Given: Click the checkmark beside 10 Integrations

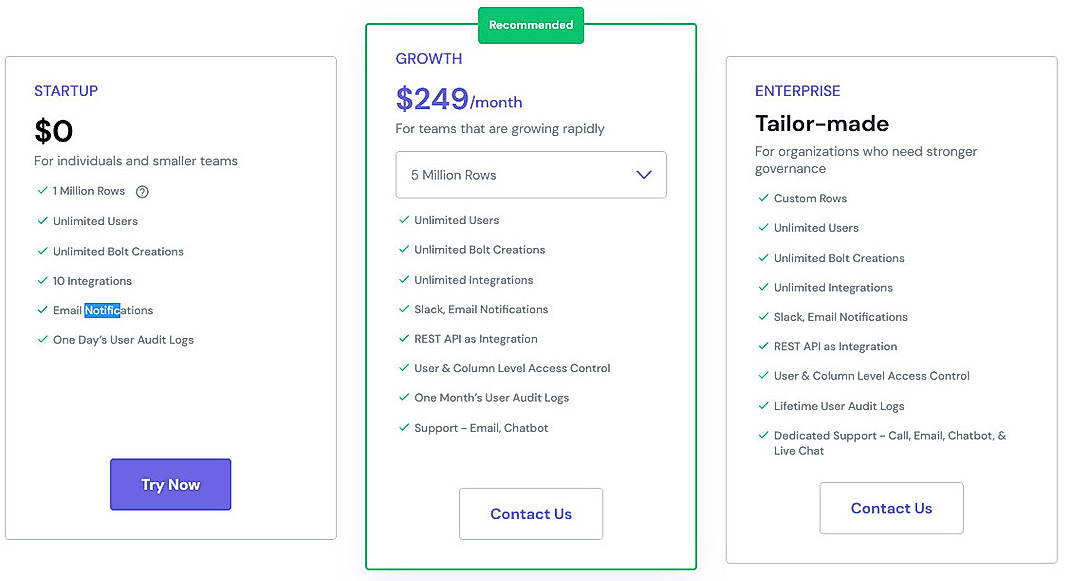Looking at the screenshot, I should point(43,281).
